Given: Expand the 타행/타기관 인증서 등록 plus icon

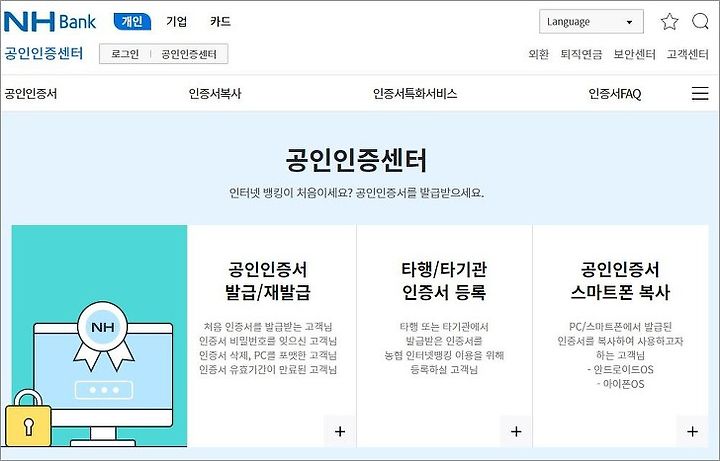Looking at the screenshot, I should [x=516, y=431].
